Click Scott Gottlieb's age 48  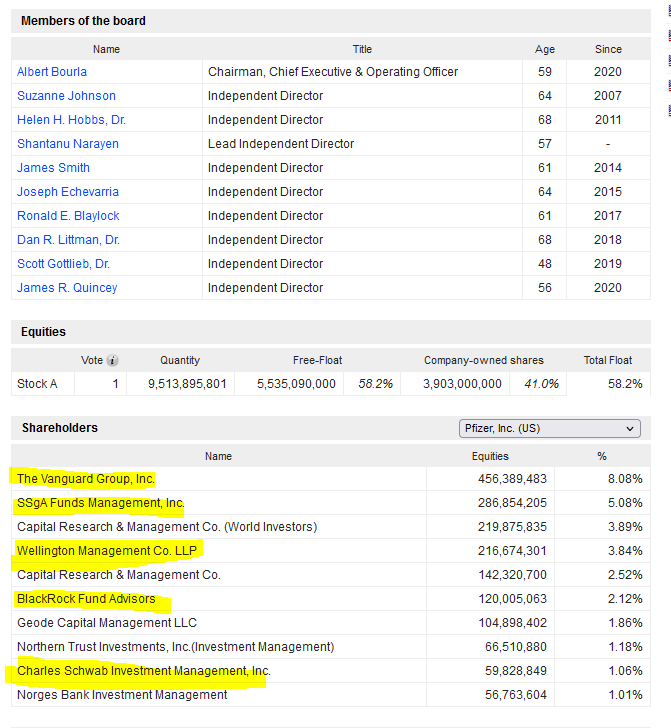545,264
